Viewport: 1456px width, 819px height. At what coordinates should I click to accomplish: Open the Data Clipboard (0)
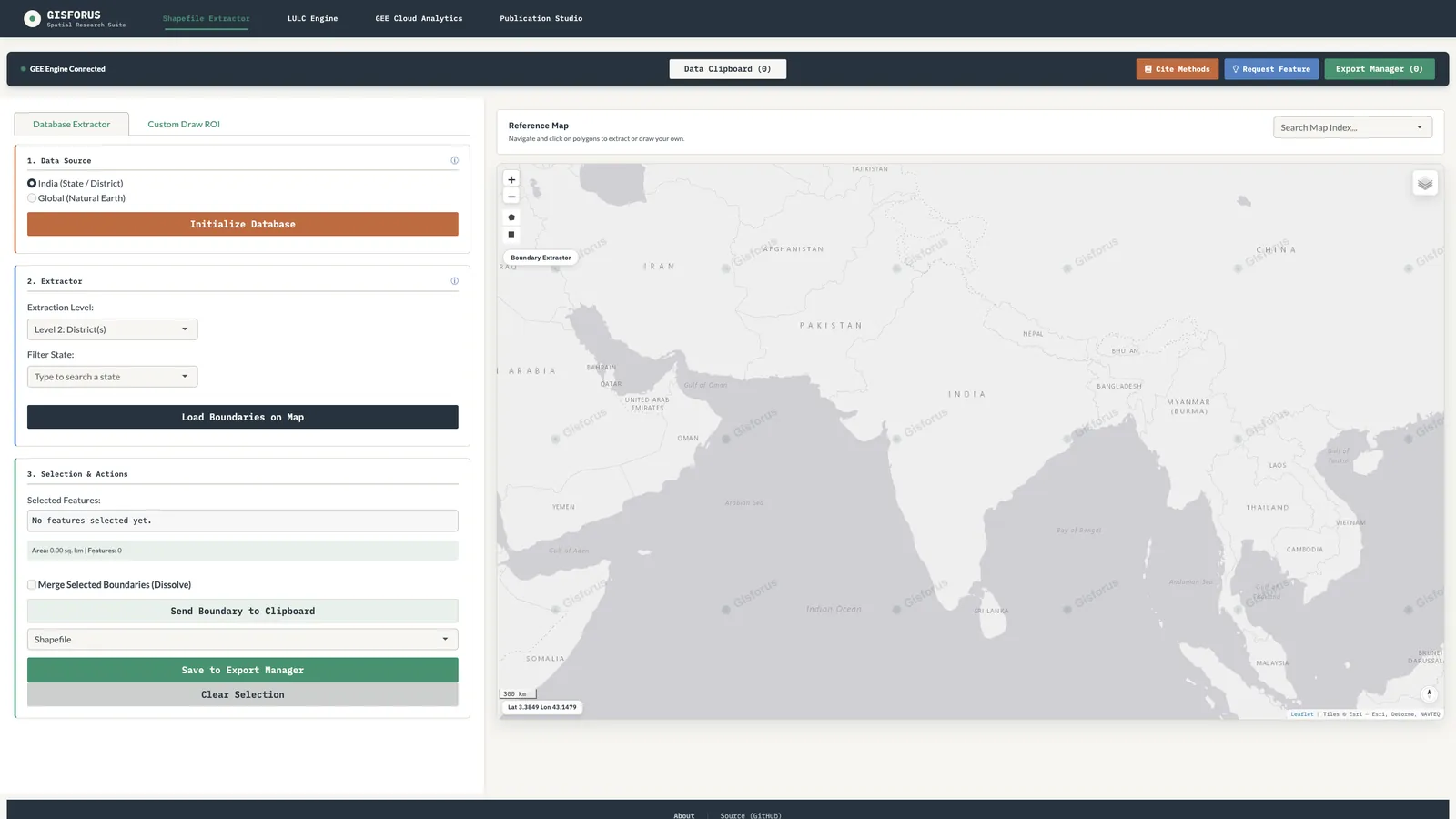point(728,69)
